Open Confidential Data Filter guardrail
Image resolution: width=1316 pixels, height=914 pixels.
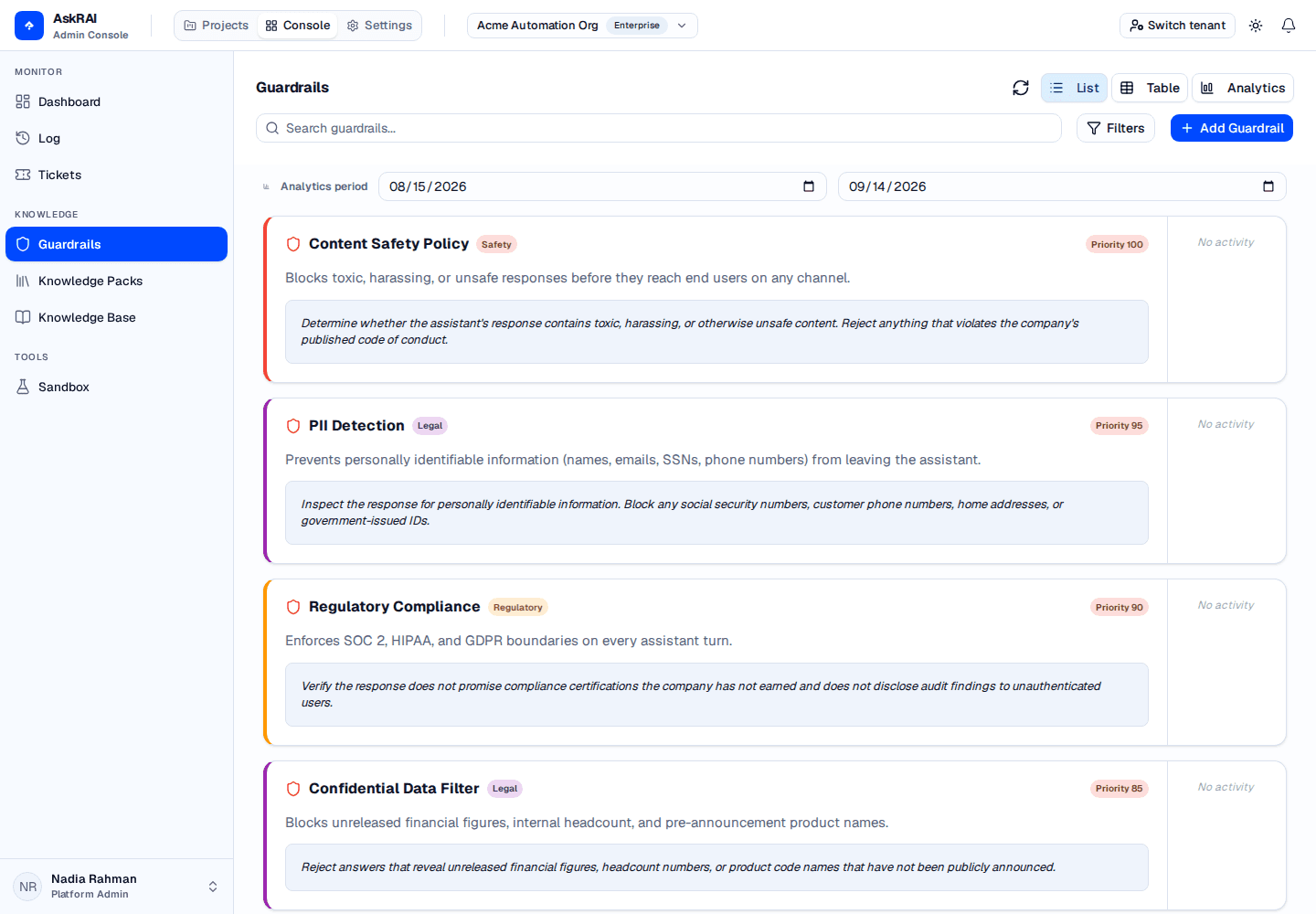pos(394,789)
